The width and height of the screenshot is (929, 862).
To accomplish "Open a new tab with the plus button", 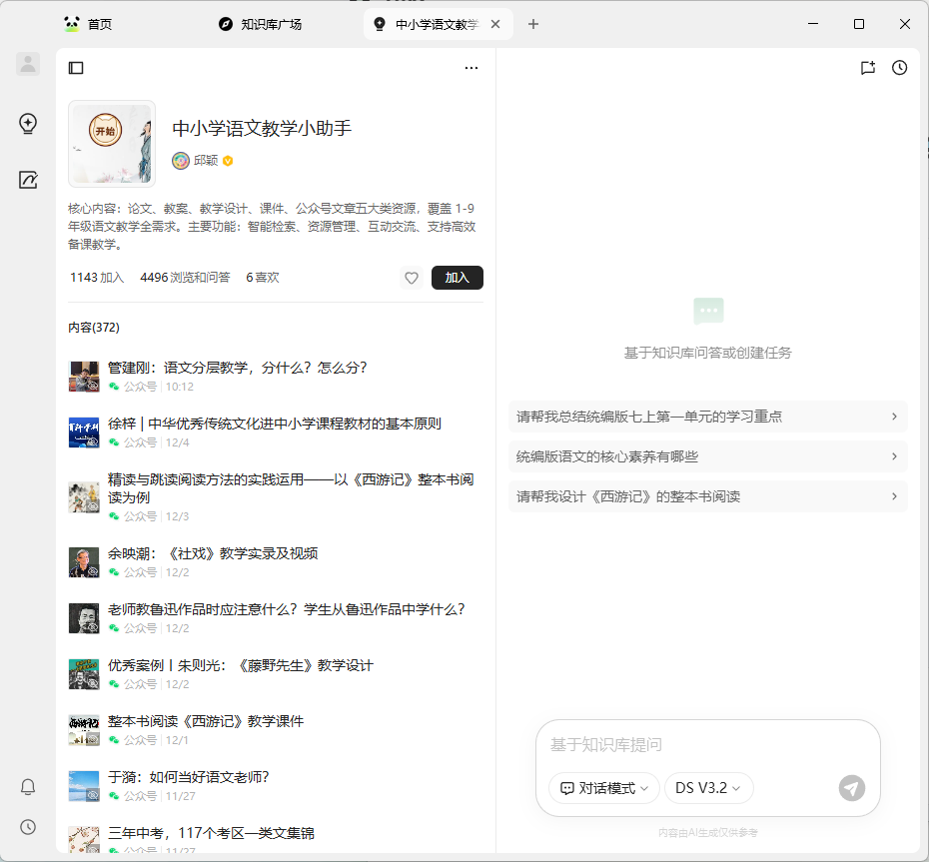I will coord(533,24).
